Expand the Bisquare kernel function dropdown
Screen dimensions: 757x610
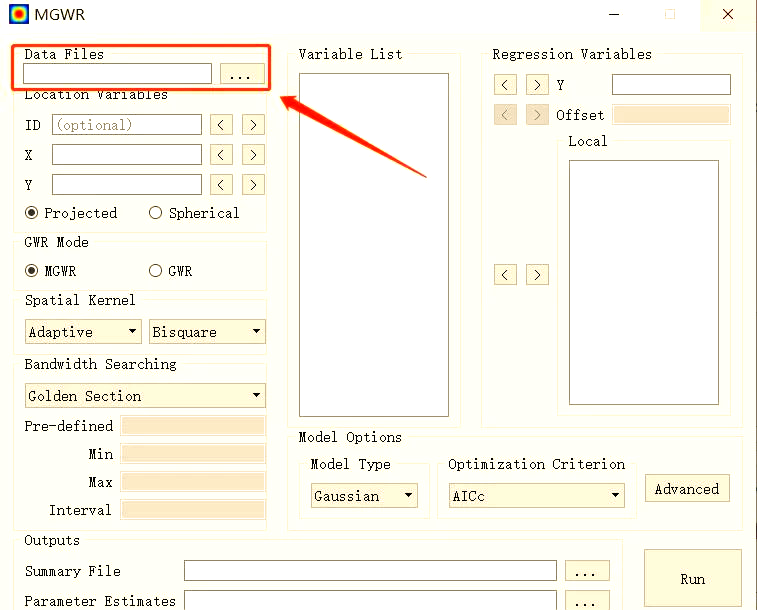tap(207, 332)
